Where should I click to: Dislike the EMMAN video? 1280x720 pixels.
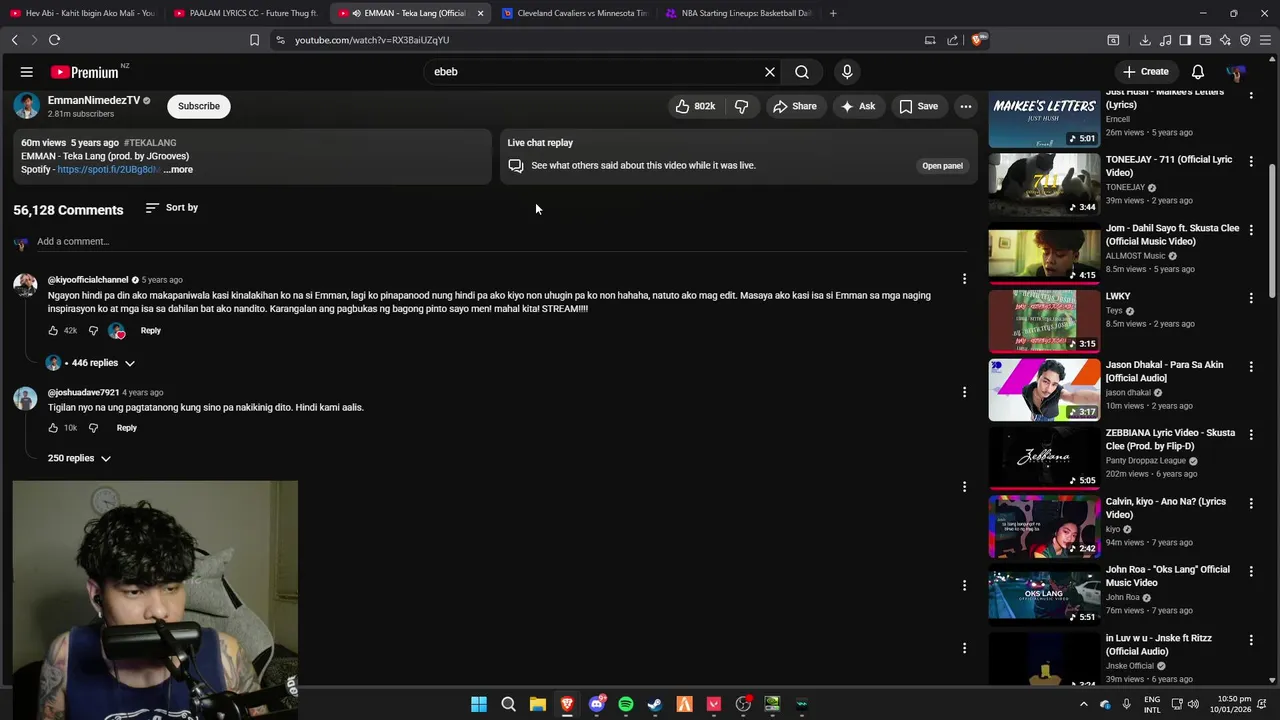point(741,106)
